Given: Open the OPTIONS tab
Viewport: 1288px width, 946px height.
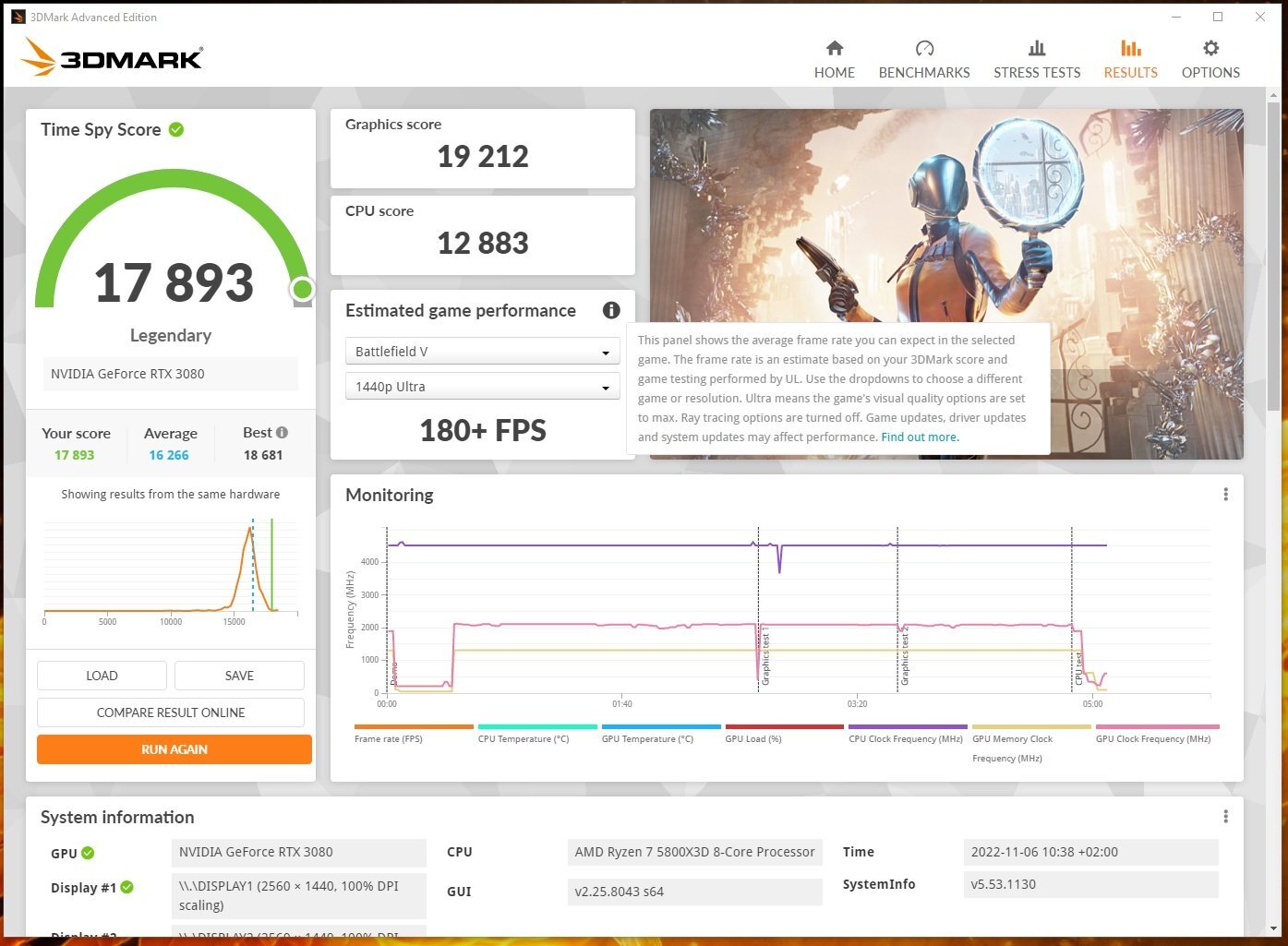Looking at the screenshot, I should pyautogui.click(x=1210, y=60).
